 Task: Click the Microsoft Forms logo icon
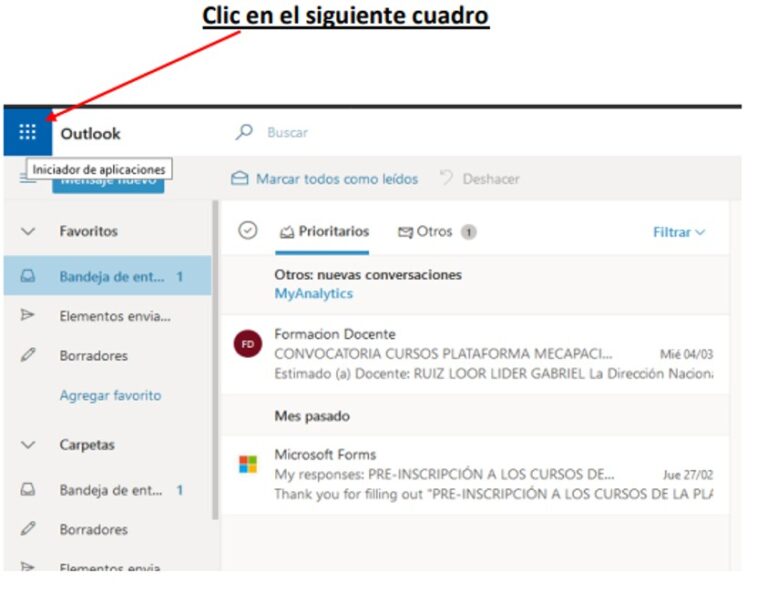(248, 464)
